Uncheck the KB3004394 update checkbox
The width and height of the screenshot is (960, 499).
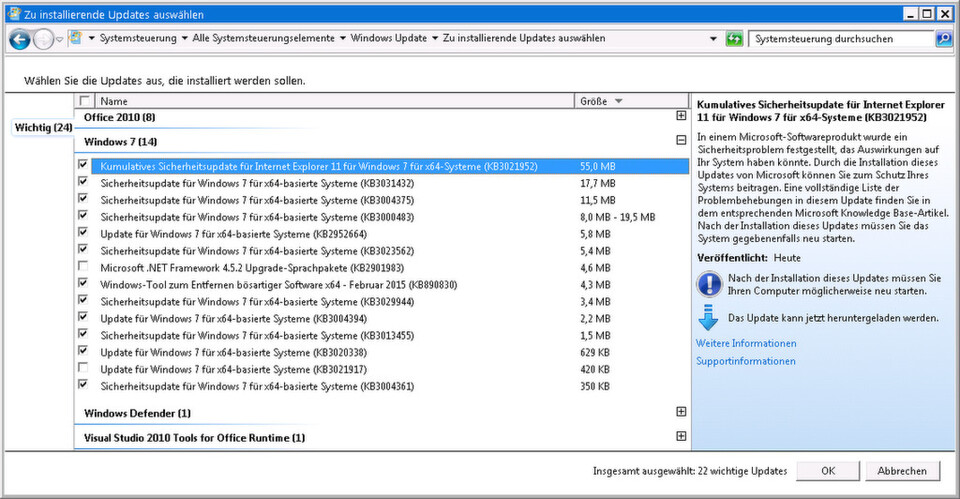point(83,317)
